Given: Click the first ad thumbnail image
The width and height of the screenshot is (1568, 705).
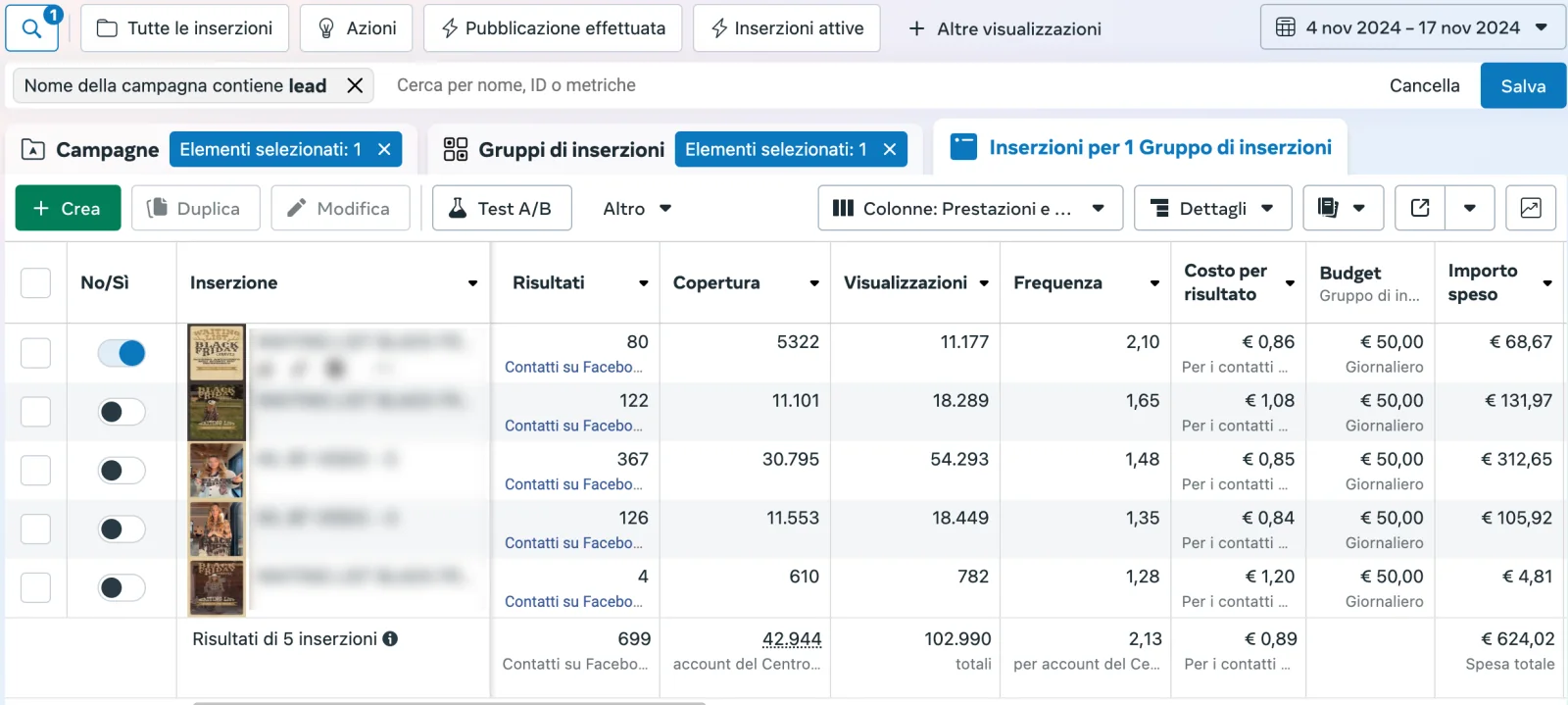Looking at the screenshot, I should (217, 353).
